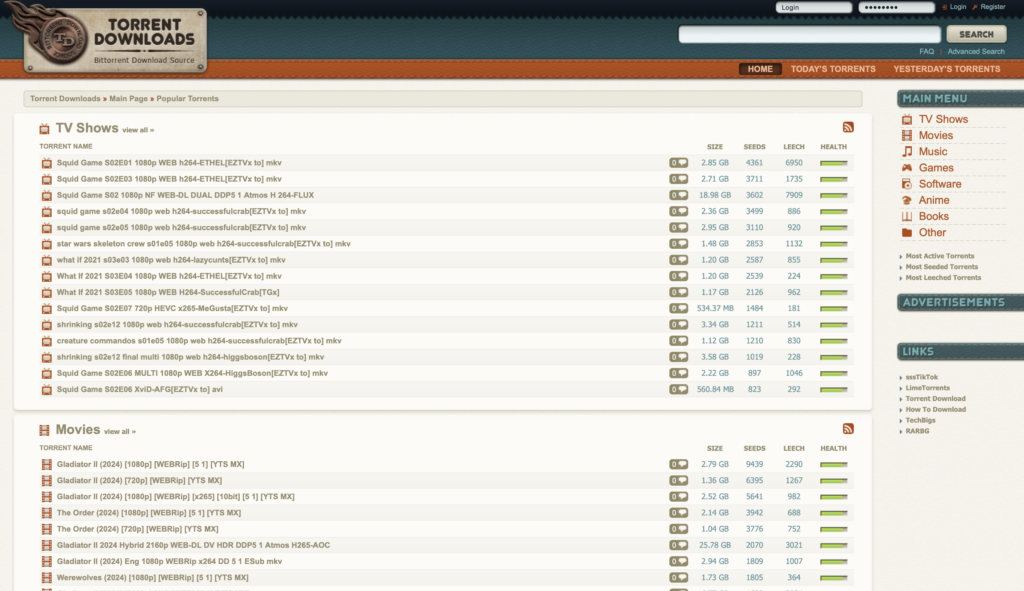
Task: Open Most Leeched Torrents link
Action: (x=943, y=278)
